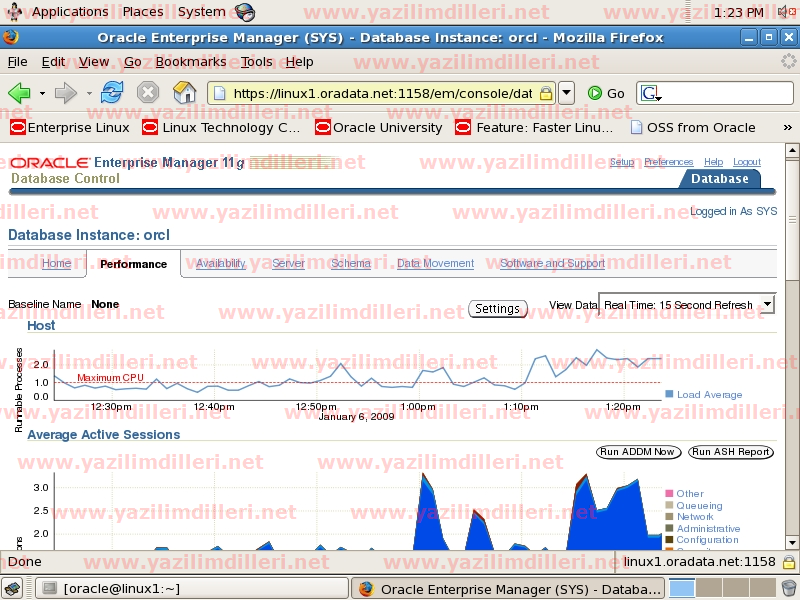Click the web browser launcher beside System menu
800x600 pixels.
(244, 12)
